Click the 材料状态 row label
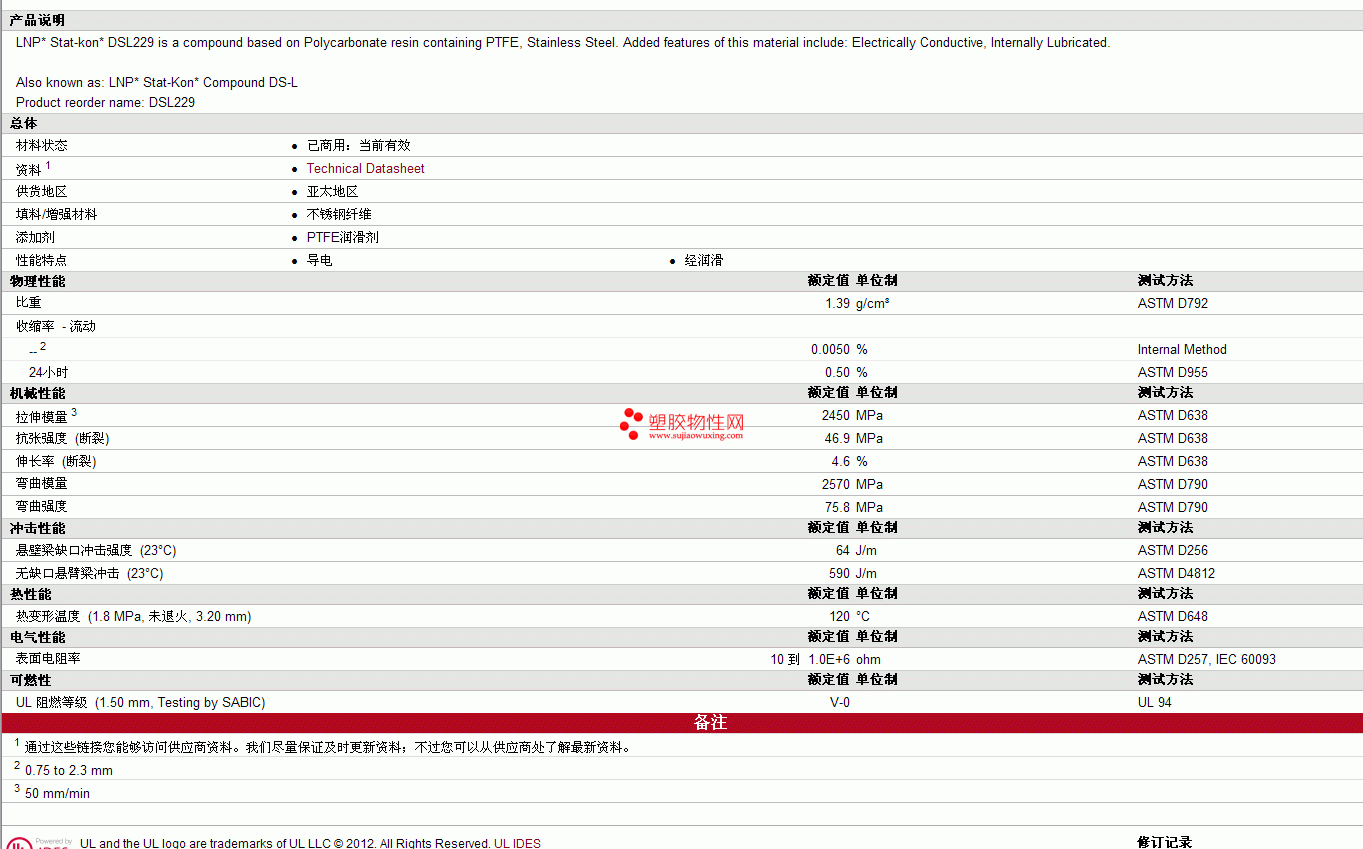 click(x=42, y=146)
